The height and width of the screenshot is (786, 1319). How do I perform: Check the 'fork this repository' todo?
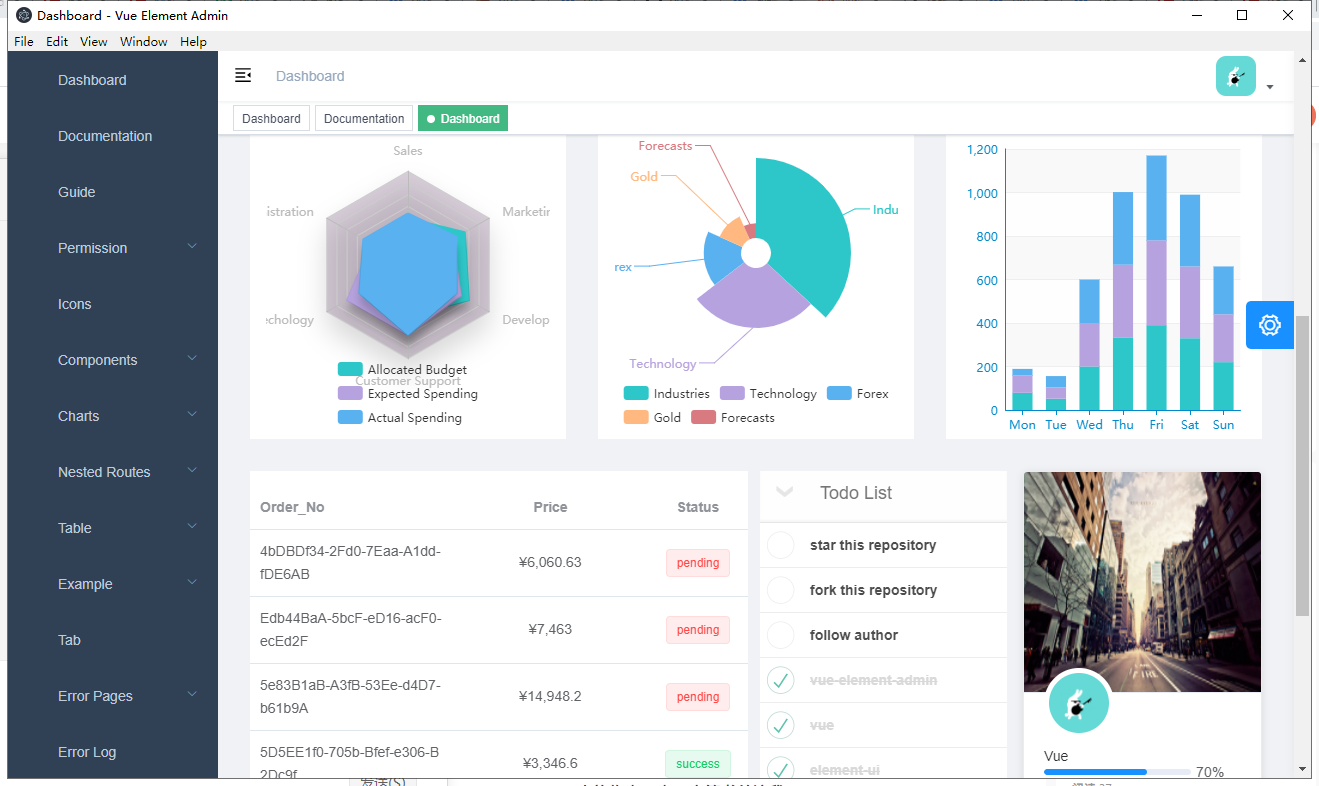(x=780, y=590)
